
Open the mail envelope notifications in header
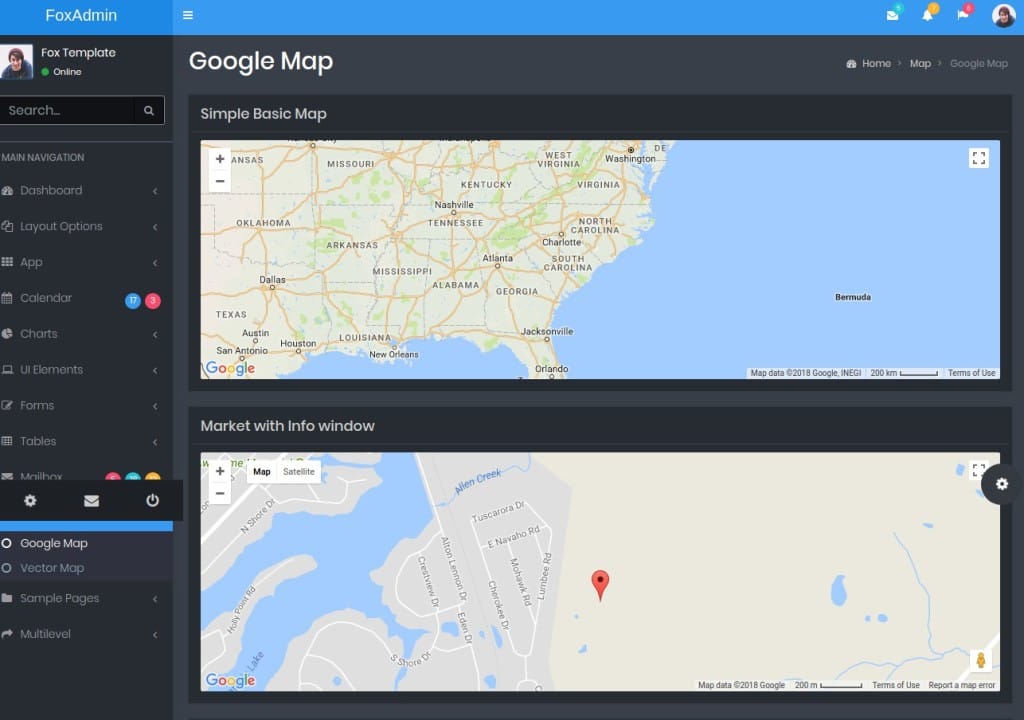[x=892, y=15]
